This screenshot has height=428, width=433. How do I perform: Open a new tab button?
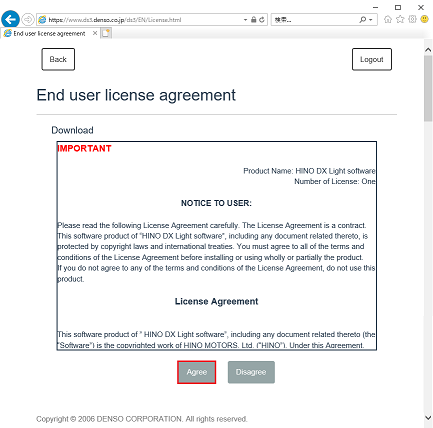106,33
